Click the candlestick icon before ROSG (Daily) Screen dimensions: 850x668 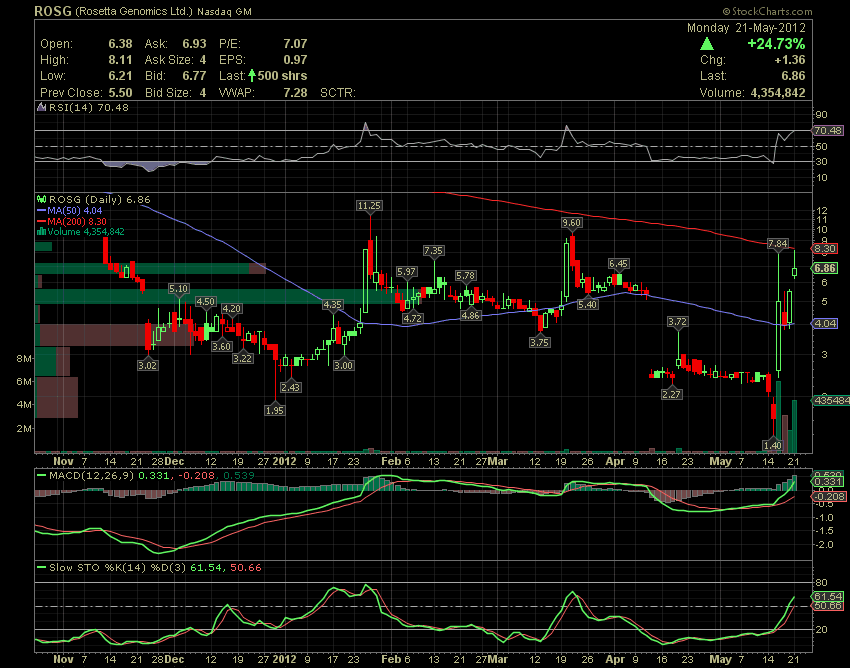[x=41, y=200]
